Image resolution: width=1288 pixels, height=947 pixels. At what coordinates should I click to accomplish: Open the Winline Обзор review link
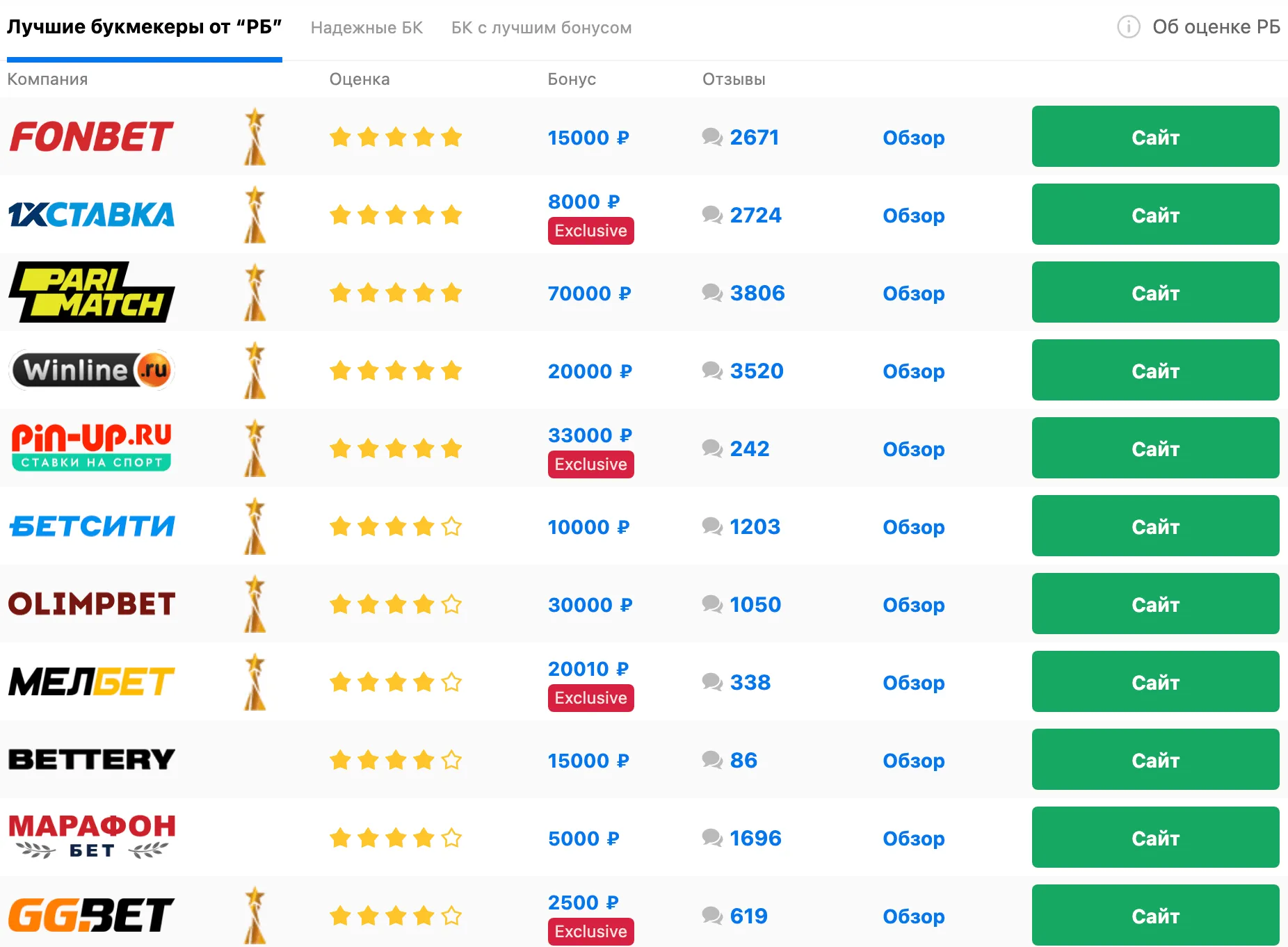914,371
